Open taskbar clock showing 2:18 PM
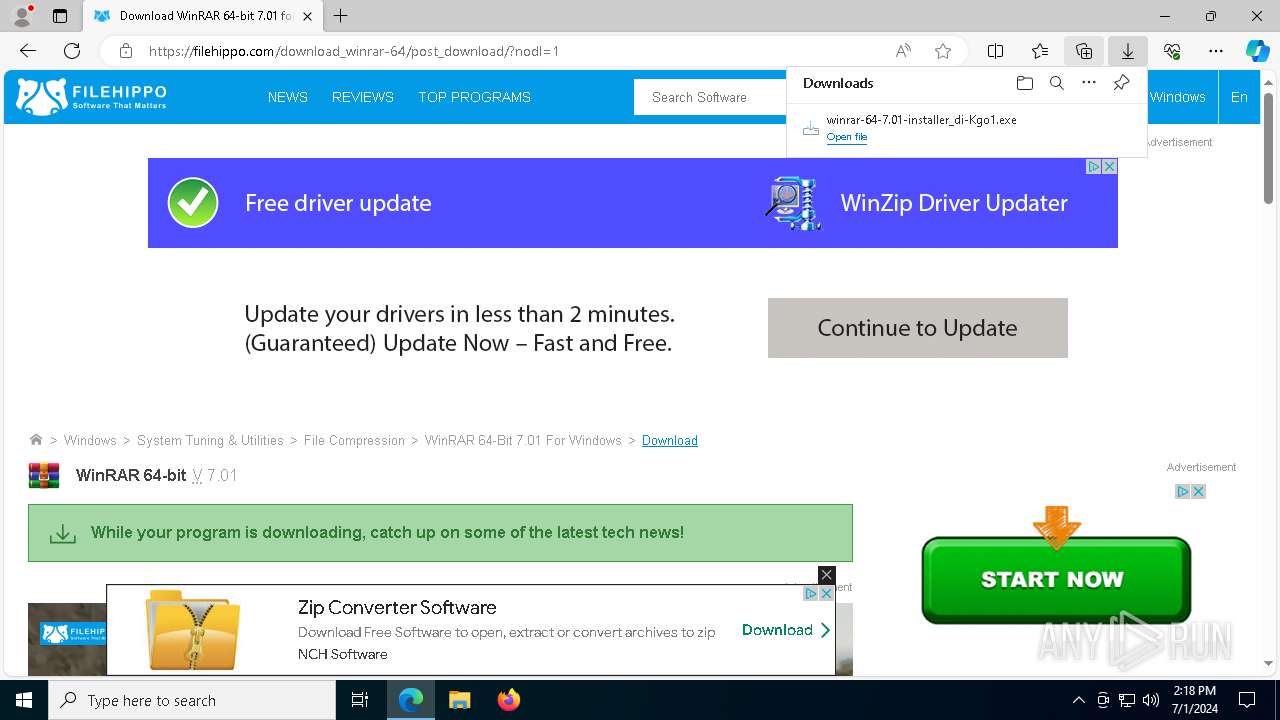 coord(1194,700)
